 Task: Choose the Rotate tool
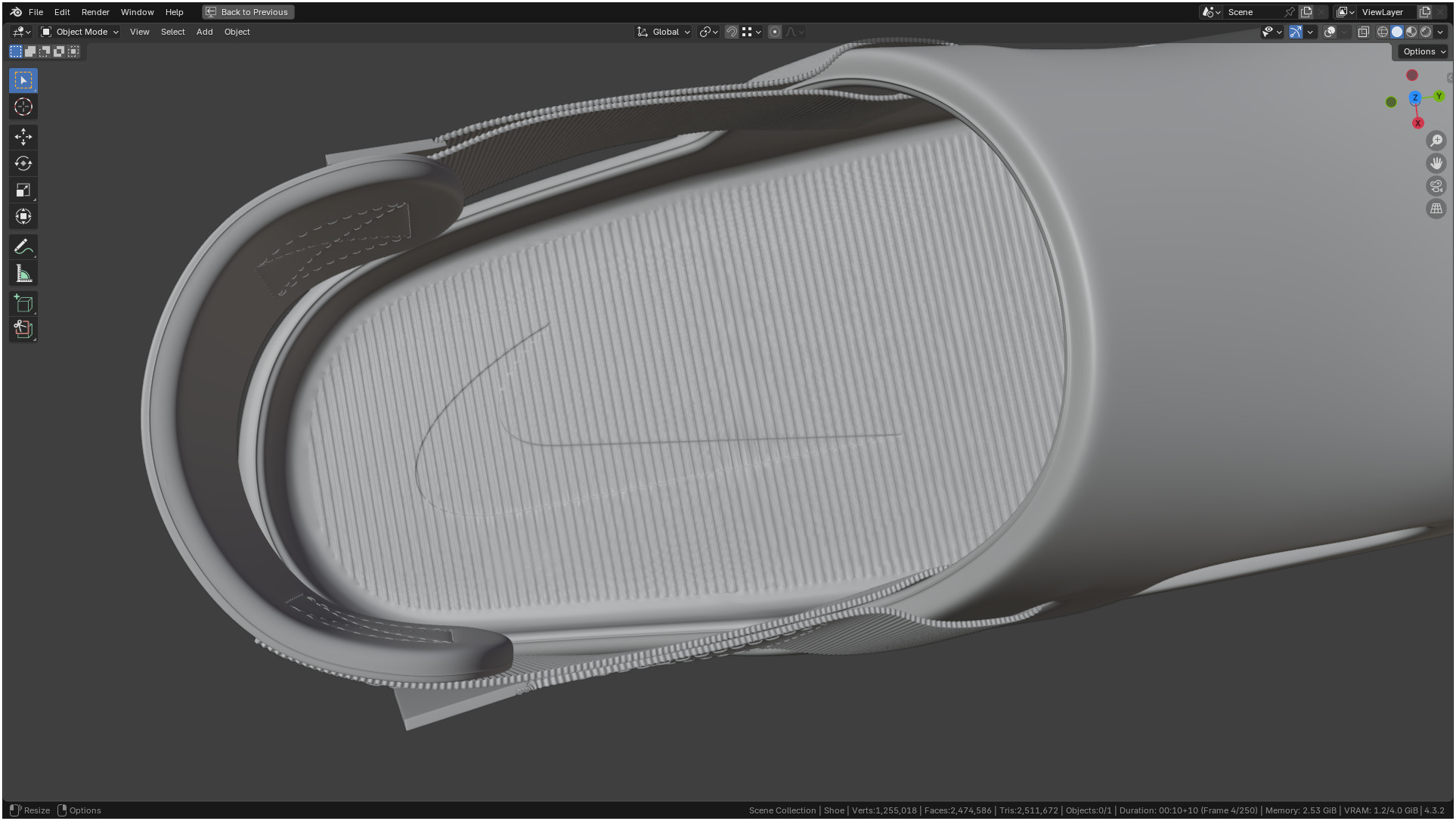click(23, 163)
